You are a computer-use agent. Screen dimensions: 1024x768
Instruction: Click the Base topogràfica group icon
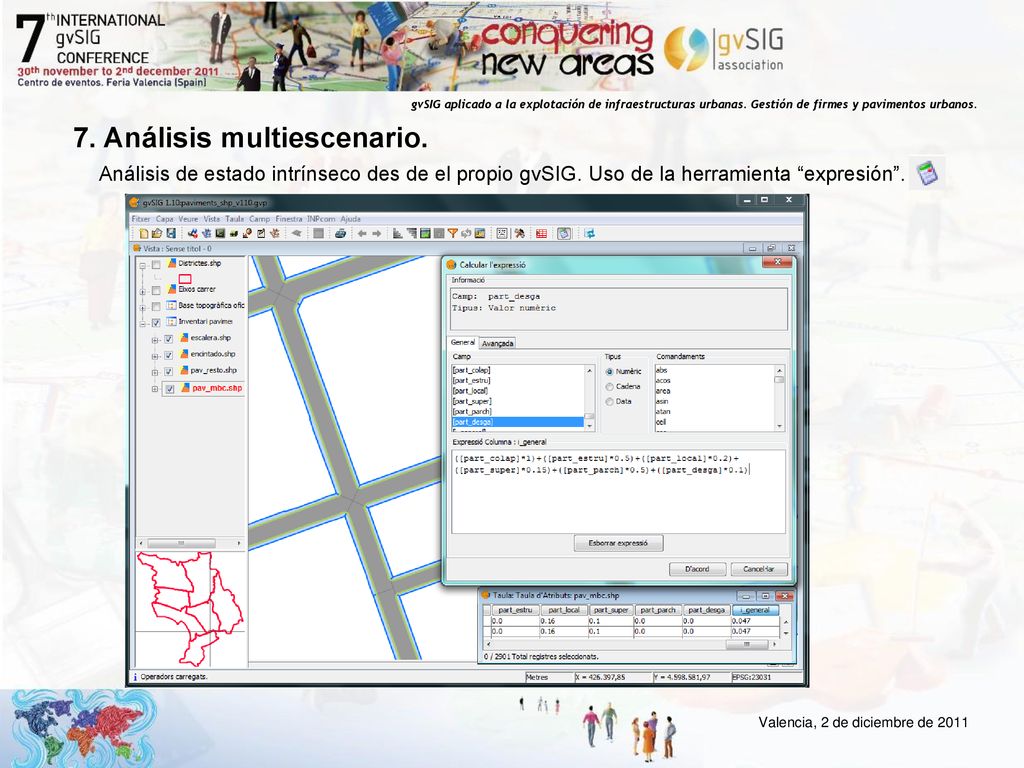(x=172, y=305)
